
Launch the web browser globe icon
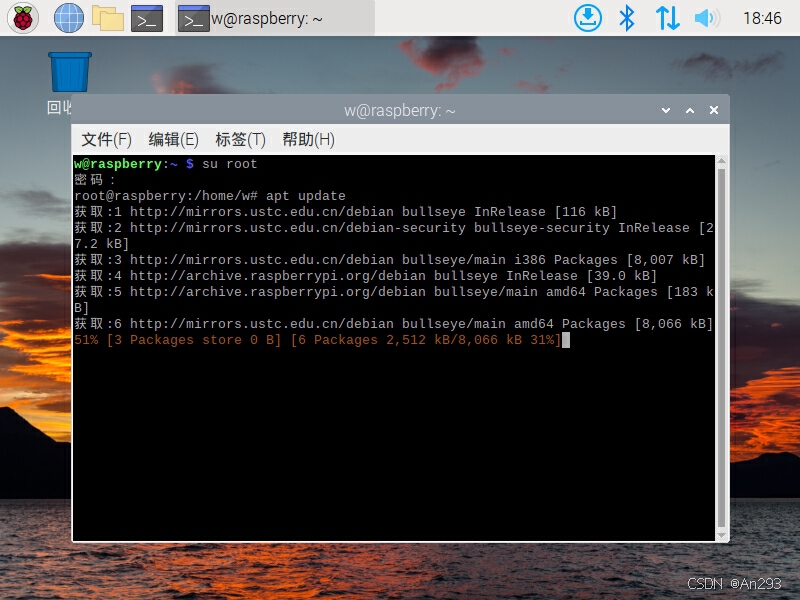pos(69,18)
